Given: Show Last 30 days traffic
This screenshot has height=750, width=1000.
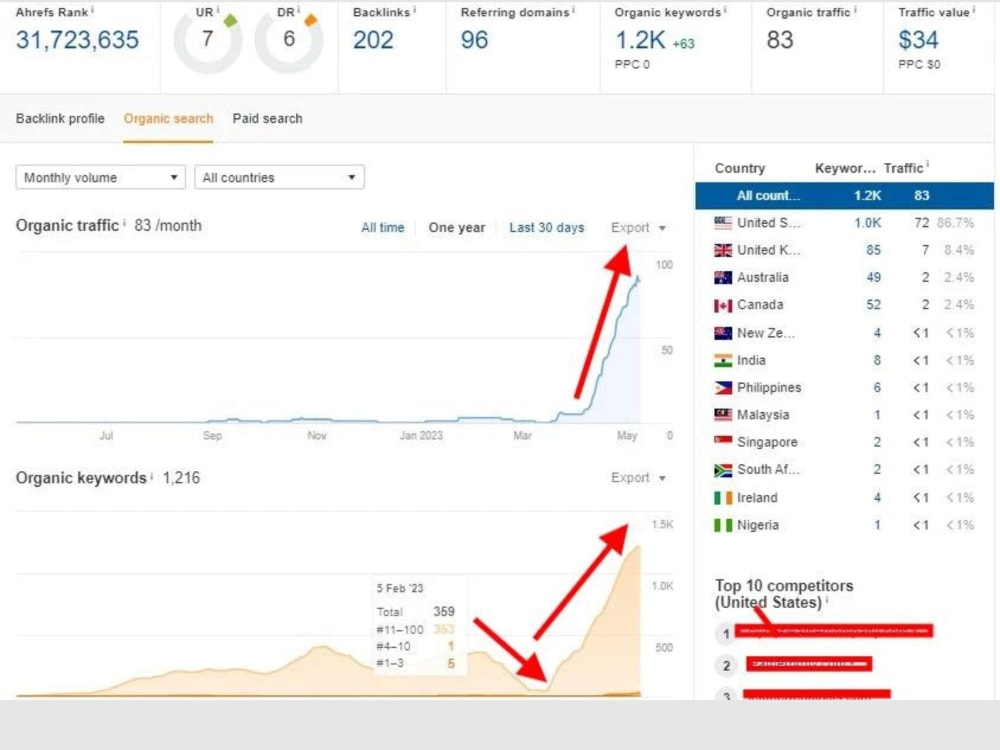Looking at the screenshot, I should [547, 228].
